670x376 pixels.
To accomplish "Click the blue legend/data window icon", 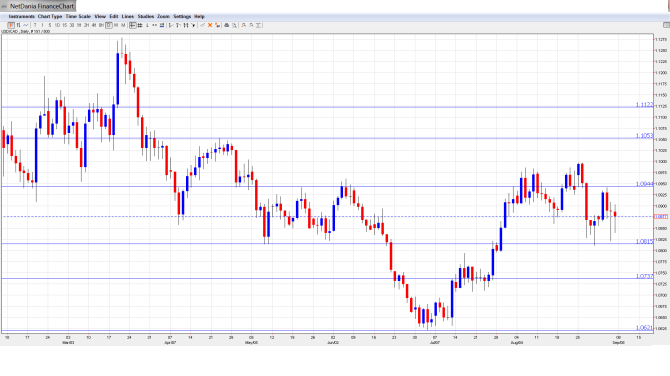I will click(x=162, y=25).
